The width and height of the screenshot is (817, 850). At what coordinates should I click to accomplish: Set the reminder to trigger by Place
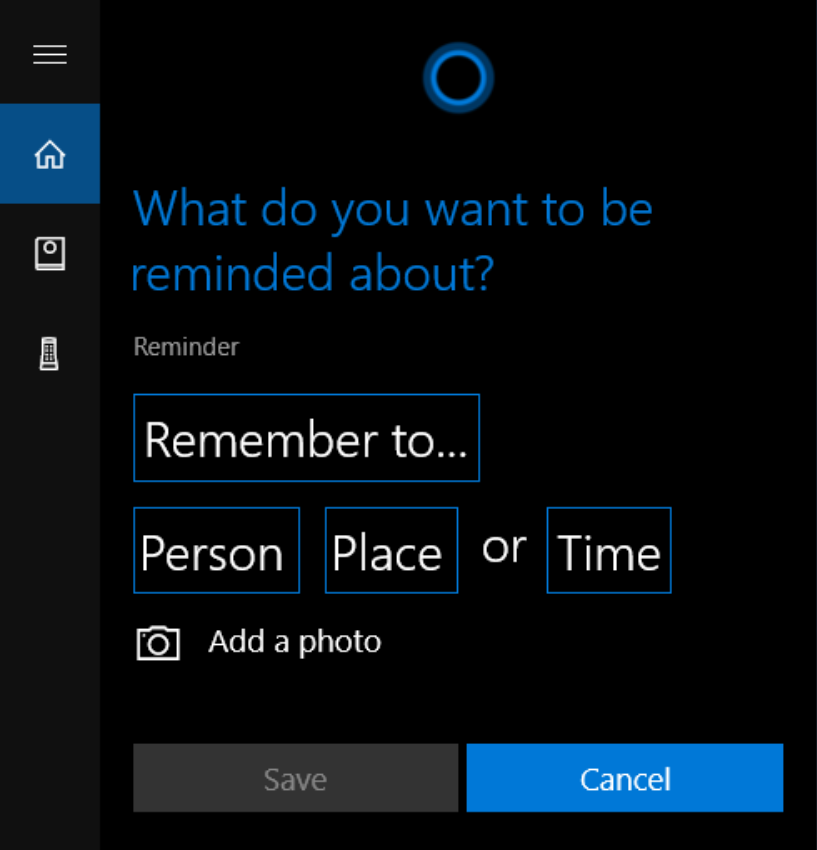[x=391, y=550]
